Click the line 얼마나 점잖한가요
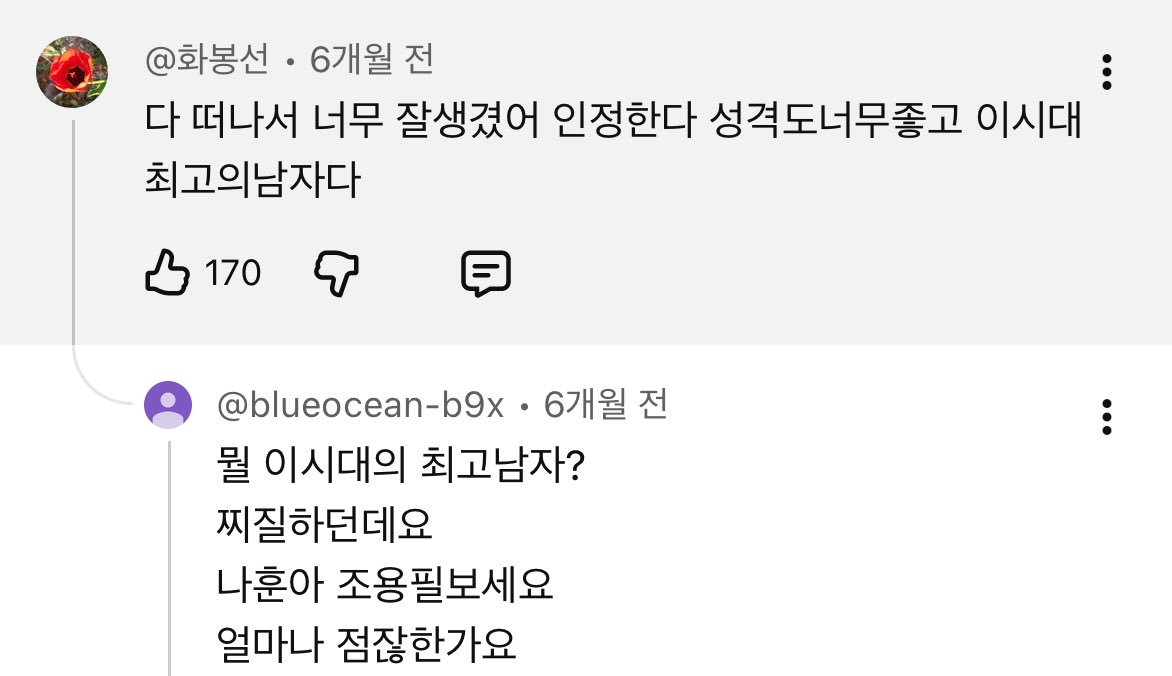Screen dimensions: 1172x676 tap(366, 644)
